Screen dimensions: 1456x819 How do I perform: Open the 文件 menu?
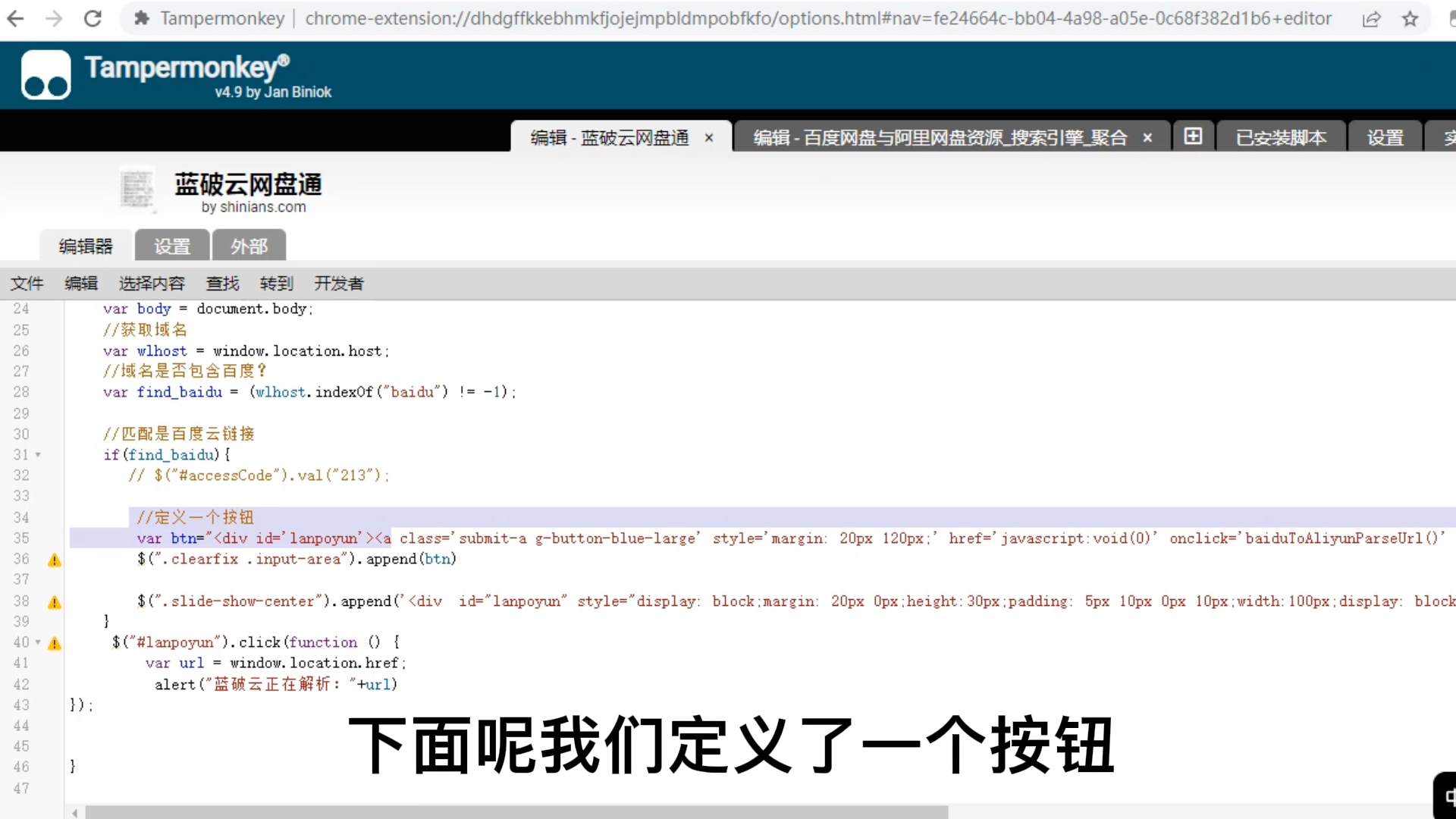tap(27, 284)
